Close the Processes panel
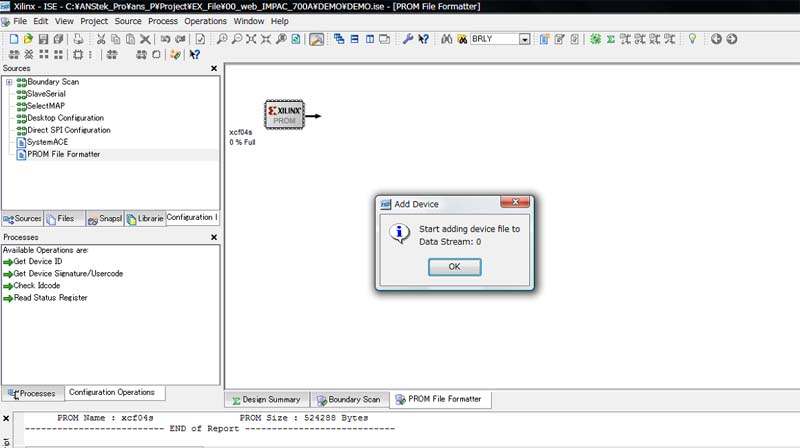This screenshot has width=800, height=448. [214, 237]
